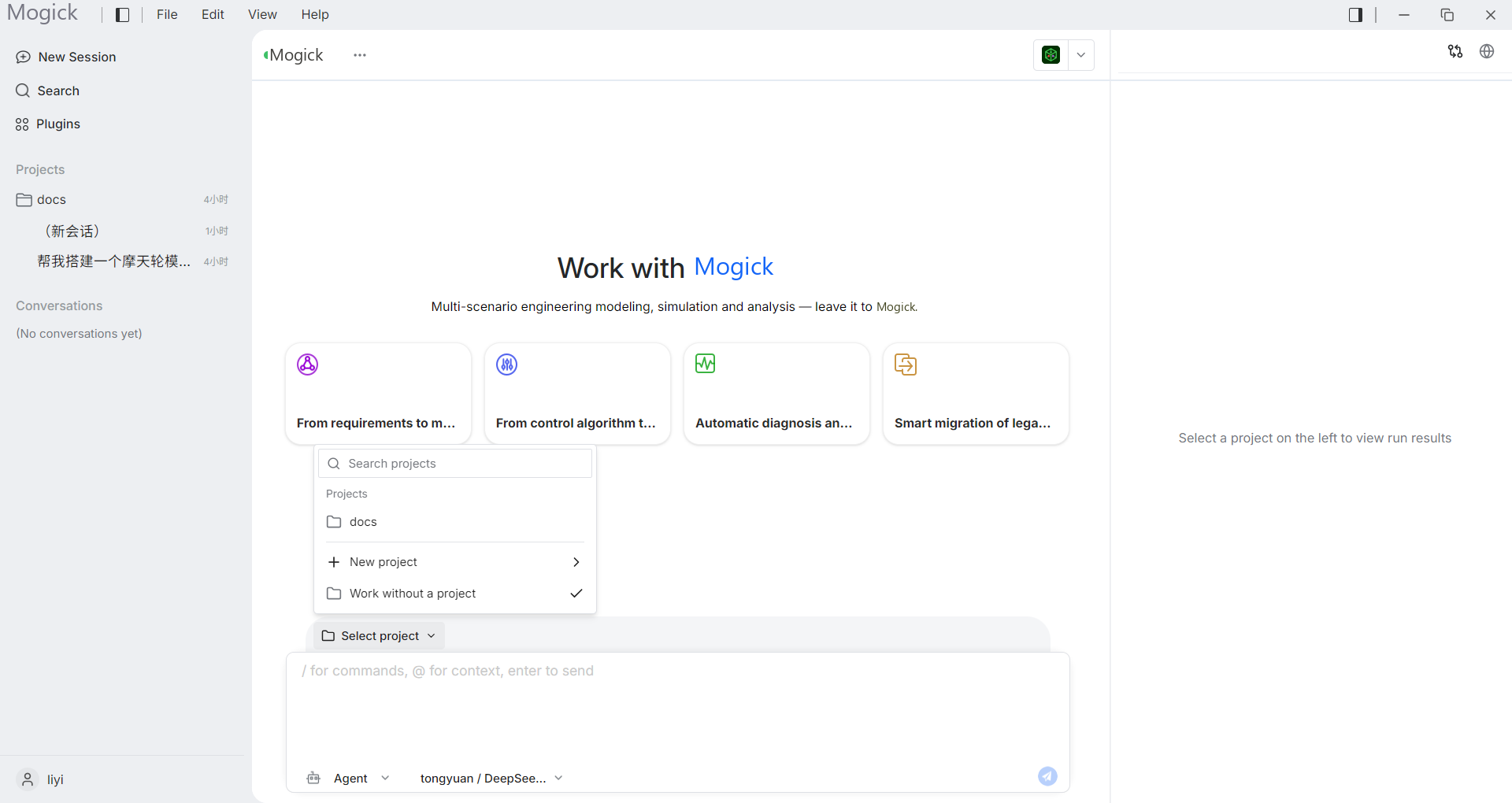
Task: Choose docs in the project popup list
Action: pos(455,522)
